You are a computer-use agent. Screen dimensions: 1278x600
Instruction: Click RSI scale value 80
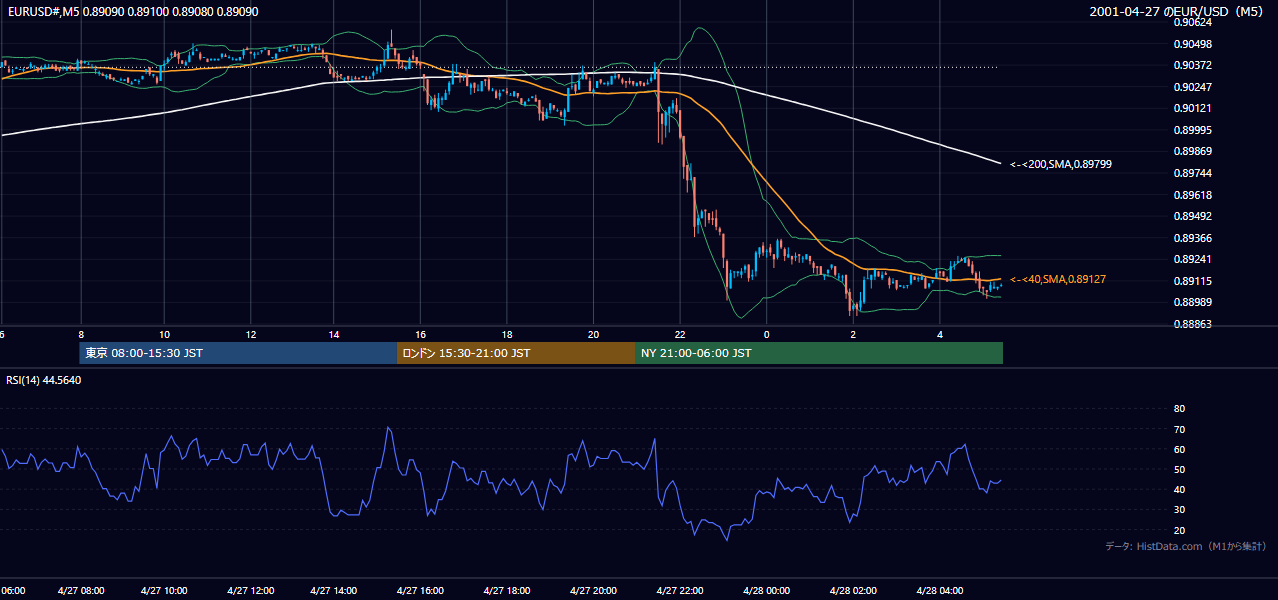[x=1179, y=409]
